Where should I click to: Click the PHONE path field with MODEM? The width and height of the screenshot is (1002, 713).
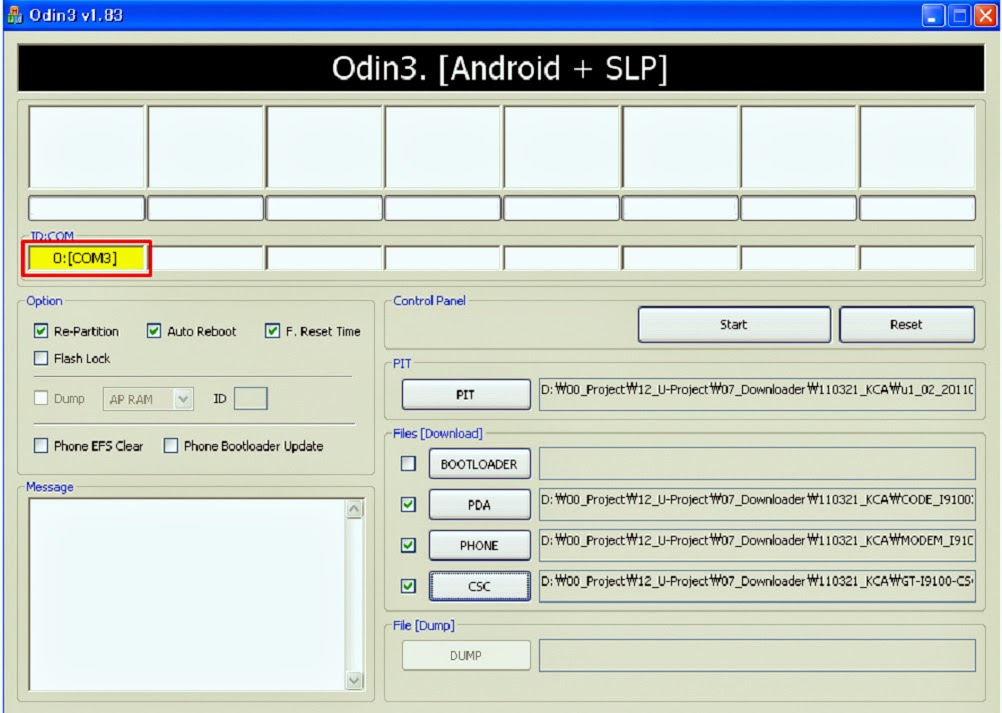click(757, 546)
